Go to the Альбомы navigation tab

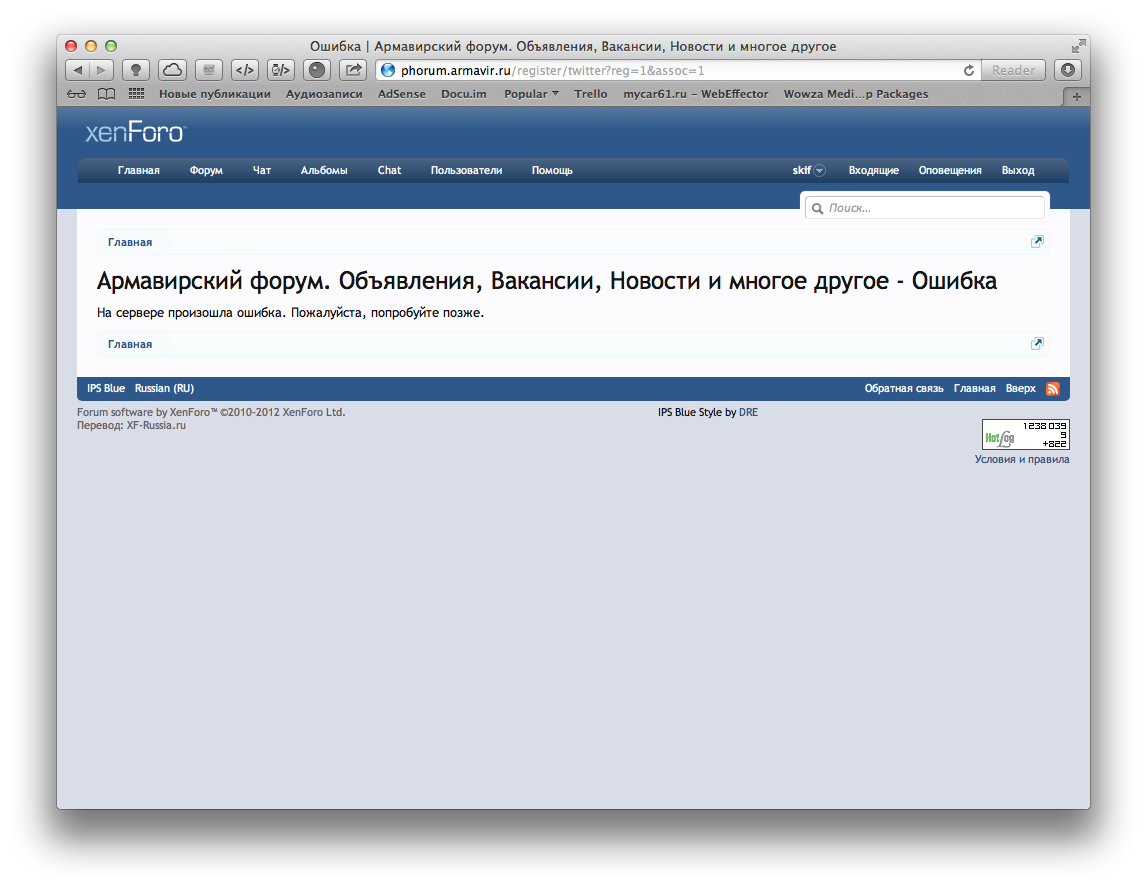(324, 171)
